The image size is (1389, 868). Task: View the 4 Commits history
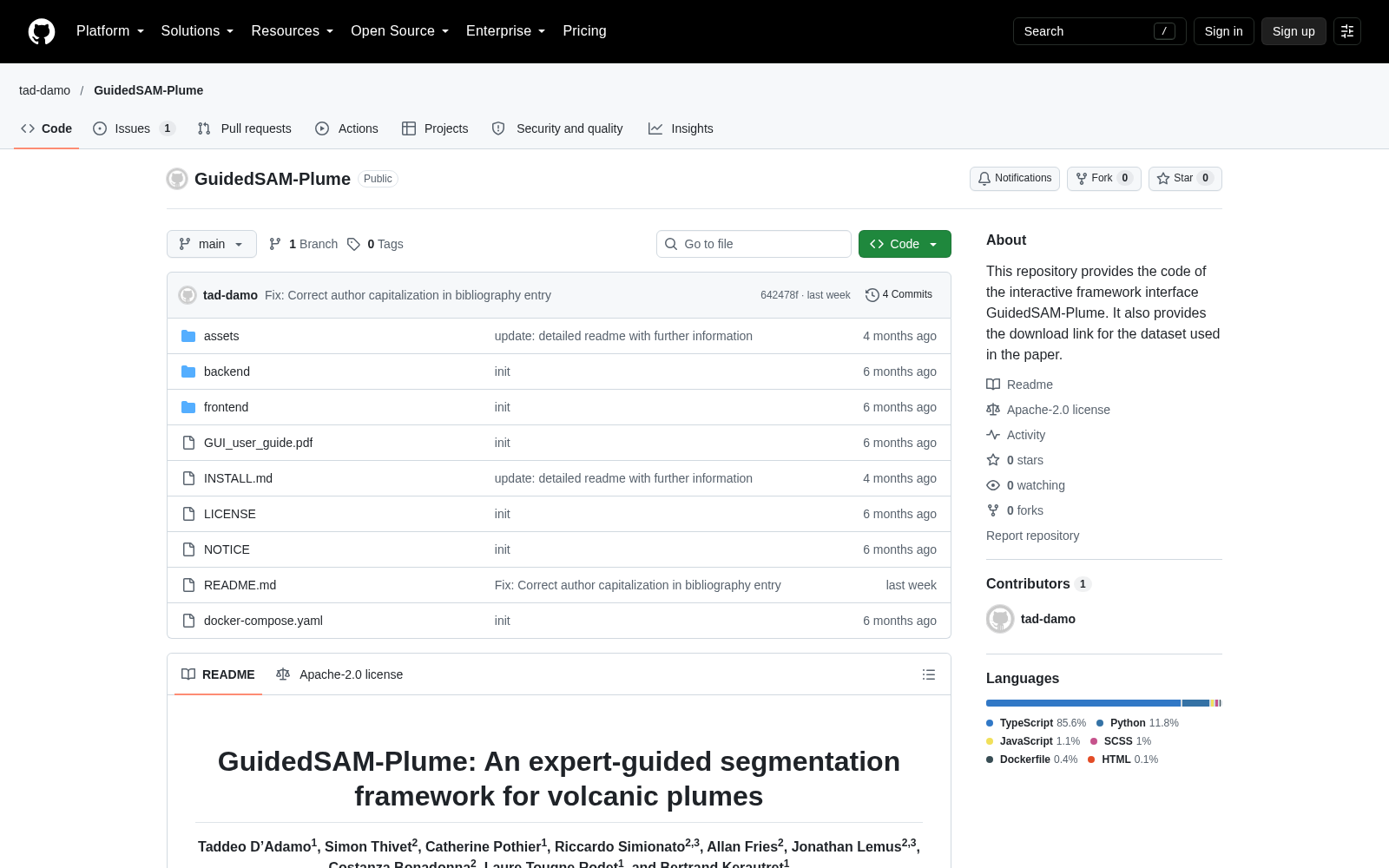pos(899,295)
